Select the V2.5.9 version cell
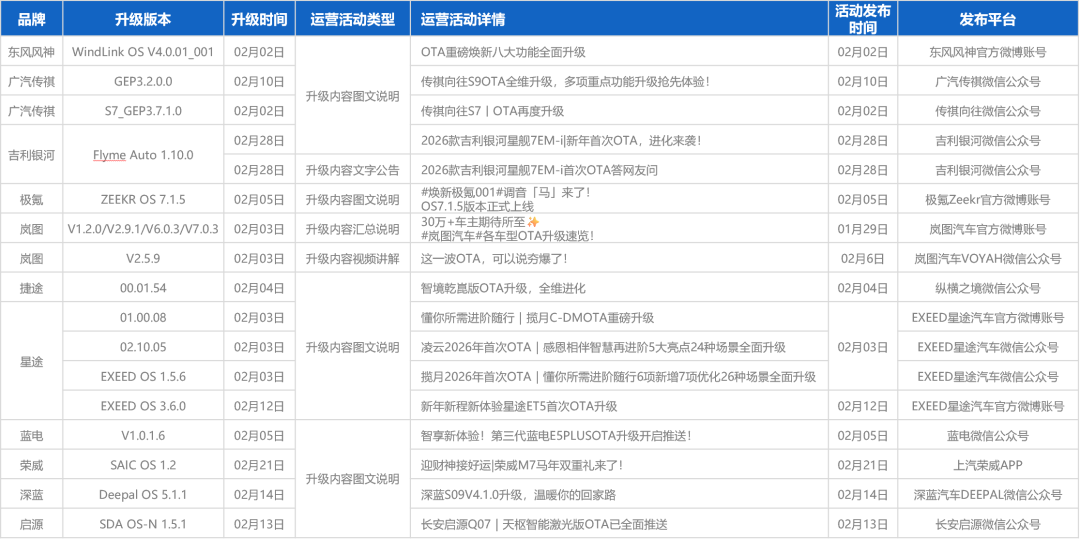Screen dimensions: 1080x539 coord(143,259)
